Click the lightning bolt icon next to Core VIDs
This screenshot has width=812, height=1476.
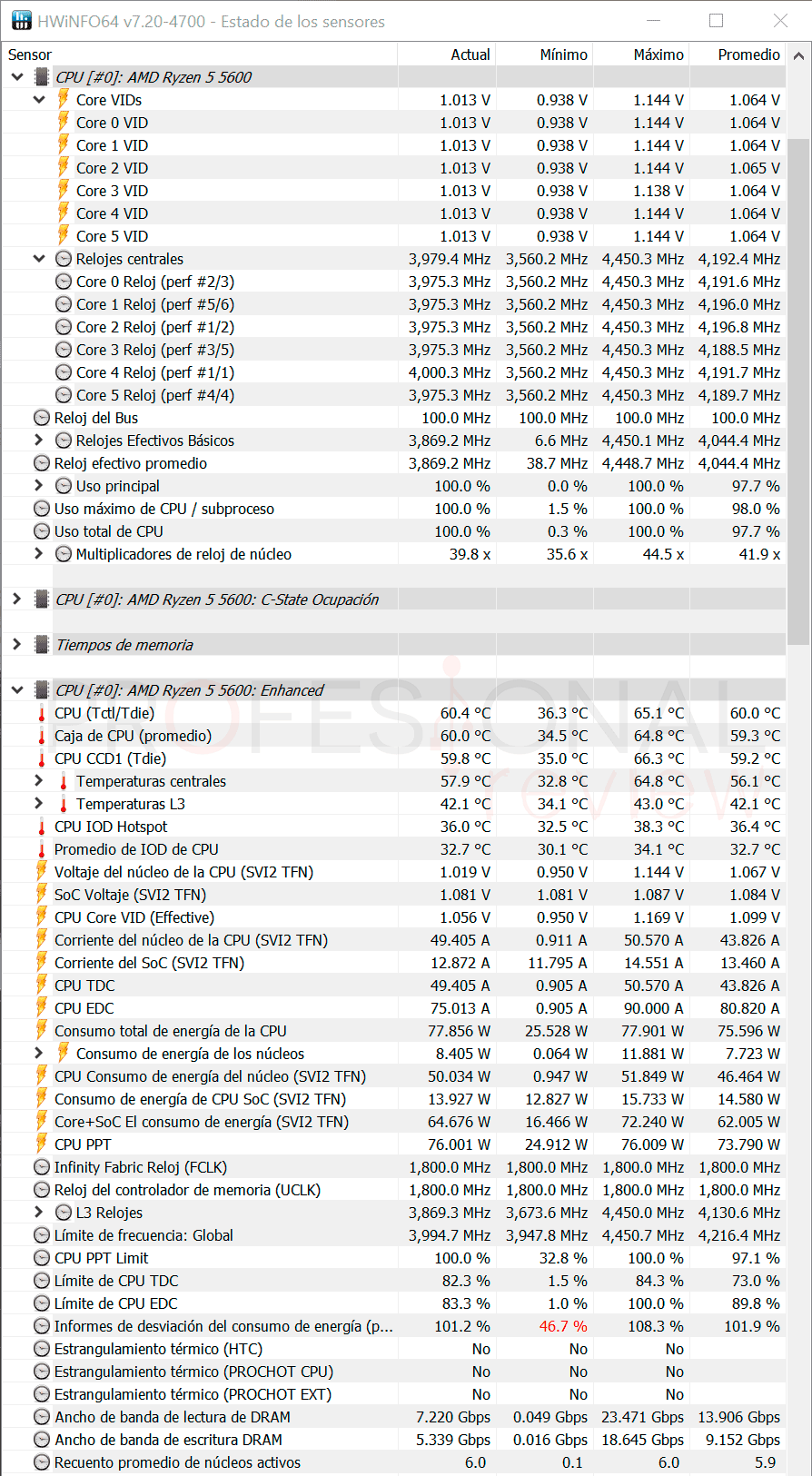pos(64,99)
